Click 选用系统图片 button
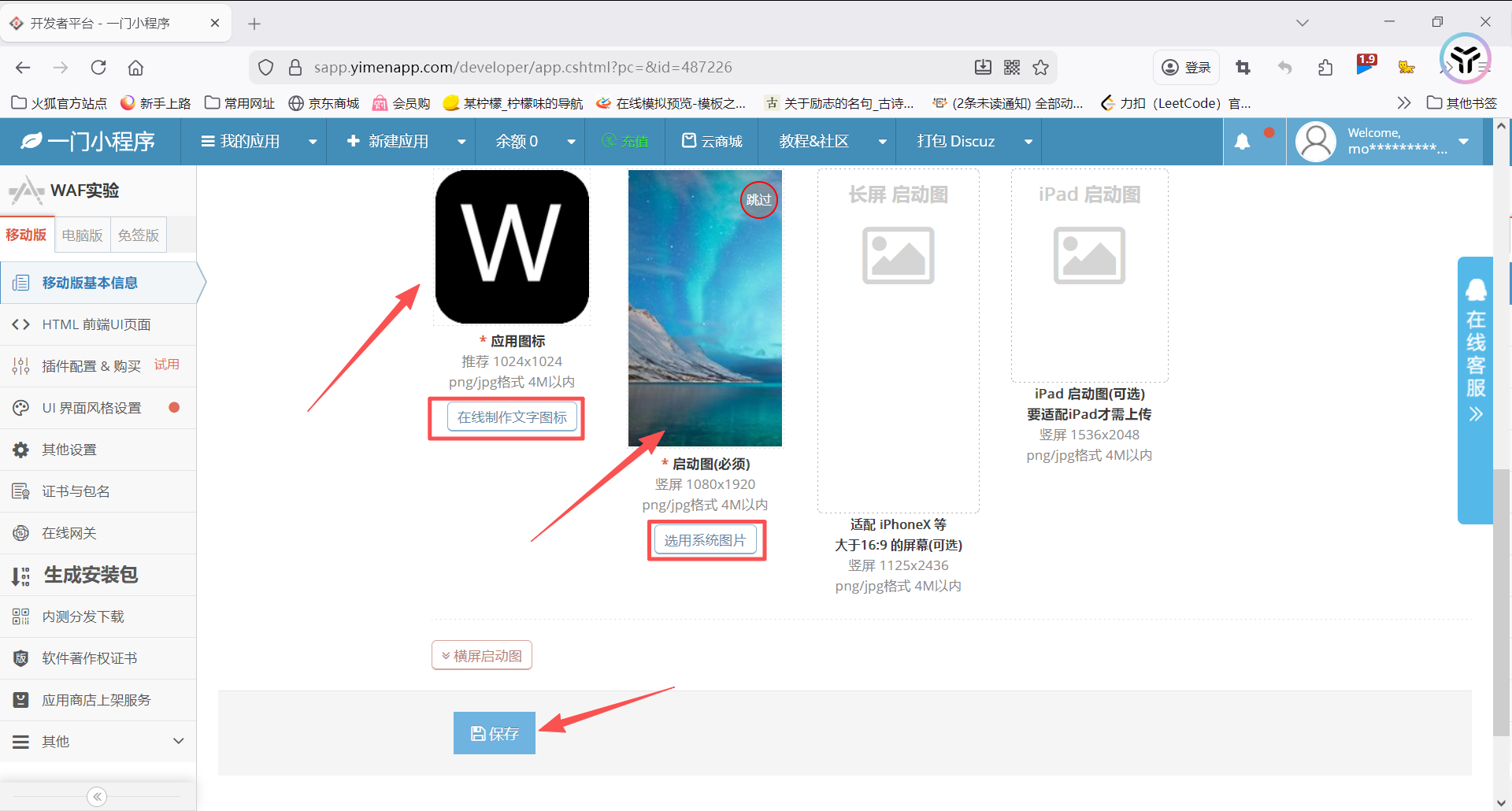 705,540
